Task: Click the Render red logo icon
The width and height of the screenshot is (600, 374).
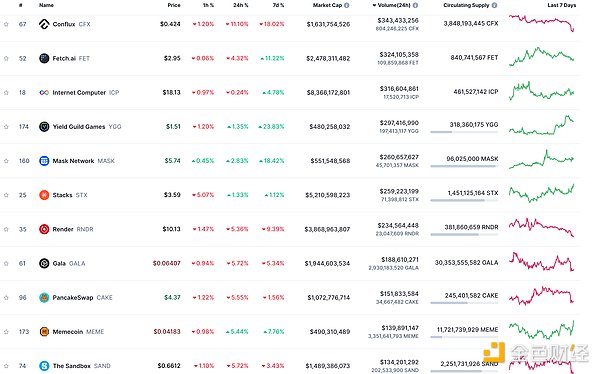Action: pyautogui.click(x=44, y=229)
